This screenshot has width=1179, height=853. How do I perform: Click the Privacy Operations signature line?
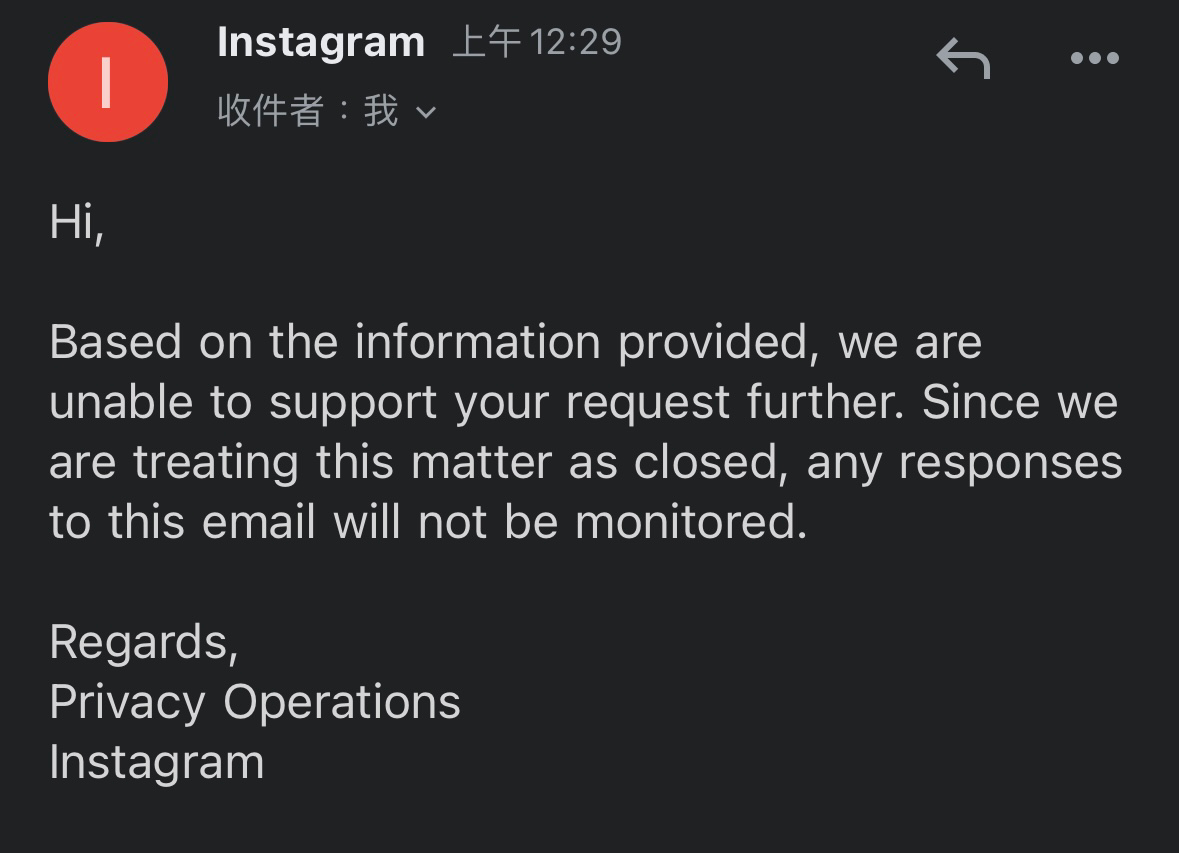tap(255, 703)
